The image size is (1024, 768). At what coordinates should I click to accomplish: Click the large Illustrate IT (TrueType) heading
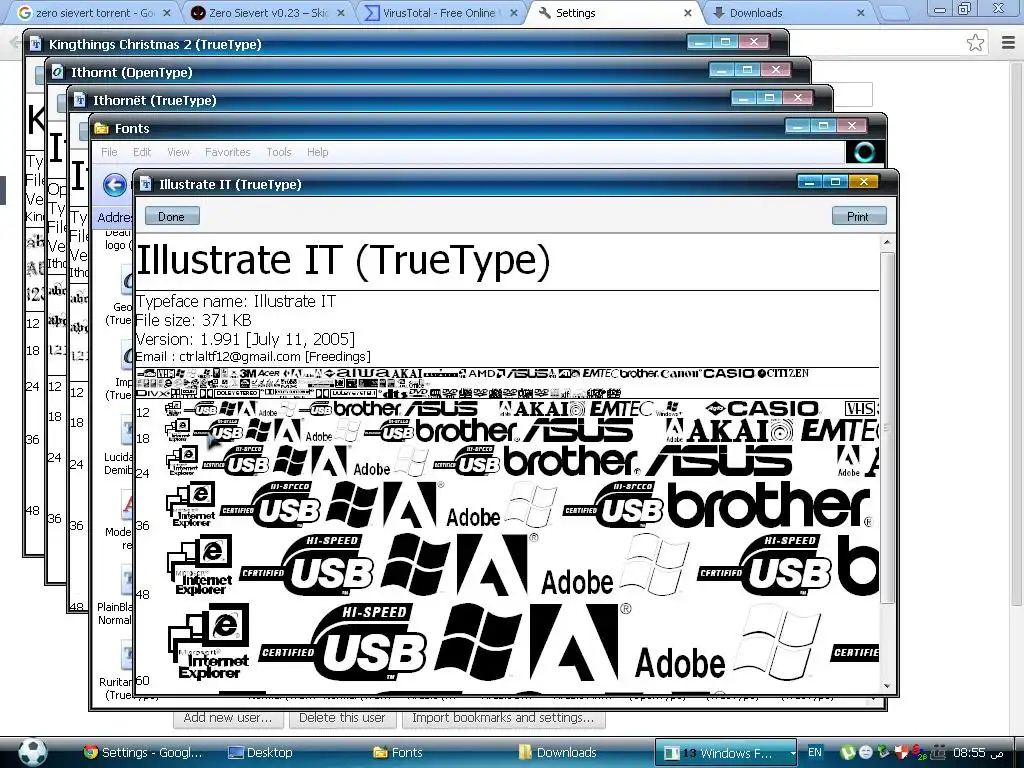pyautogui.click(x=343, y=259)
